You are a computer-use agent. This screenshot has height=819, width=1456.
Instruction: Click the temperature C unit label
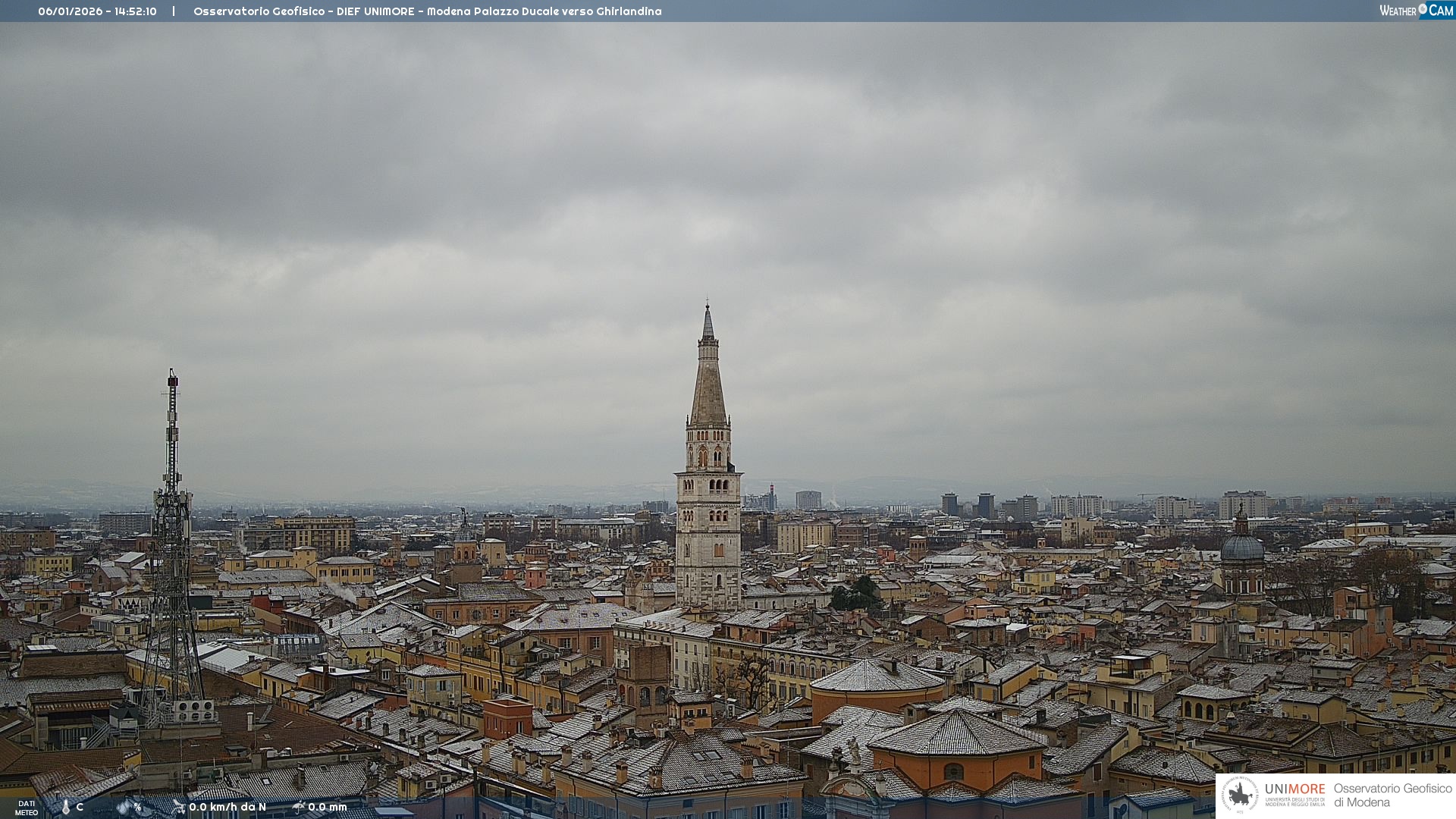[x=80, y=807]
